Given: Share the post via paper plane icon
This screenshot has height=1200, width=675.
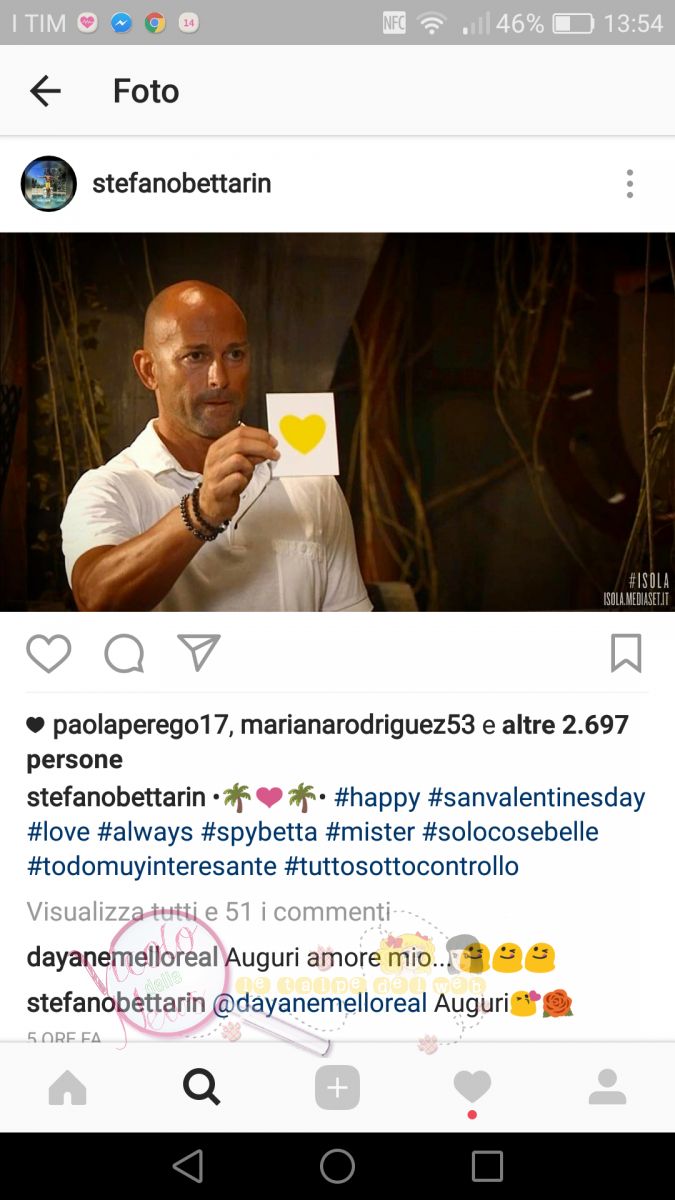Looking at the screenshot, I should click(x=199, y=653).
